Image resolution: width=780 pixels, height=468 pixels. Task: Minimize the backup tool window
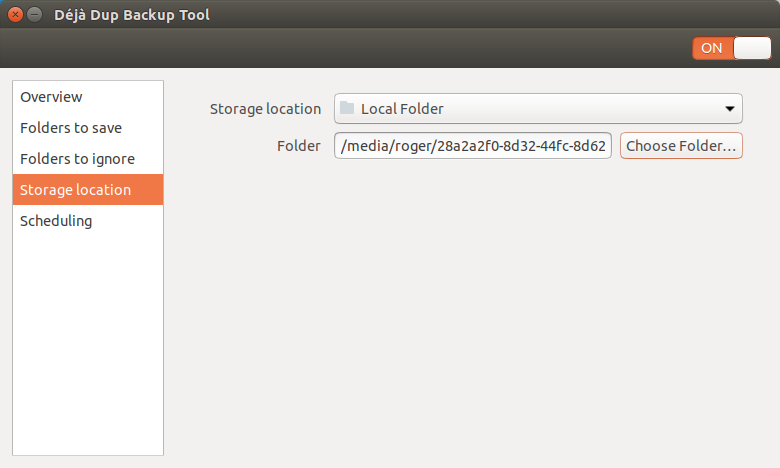[35, 15]
